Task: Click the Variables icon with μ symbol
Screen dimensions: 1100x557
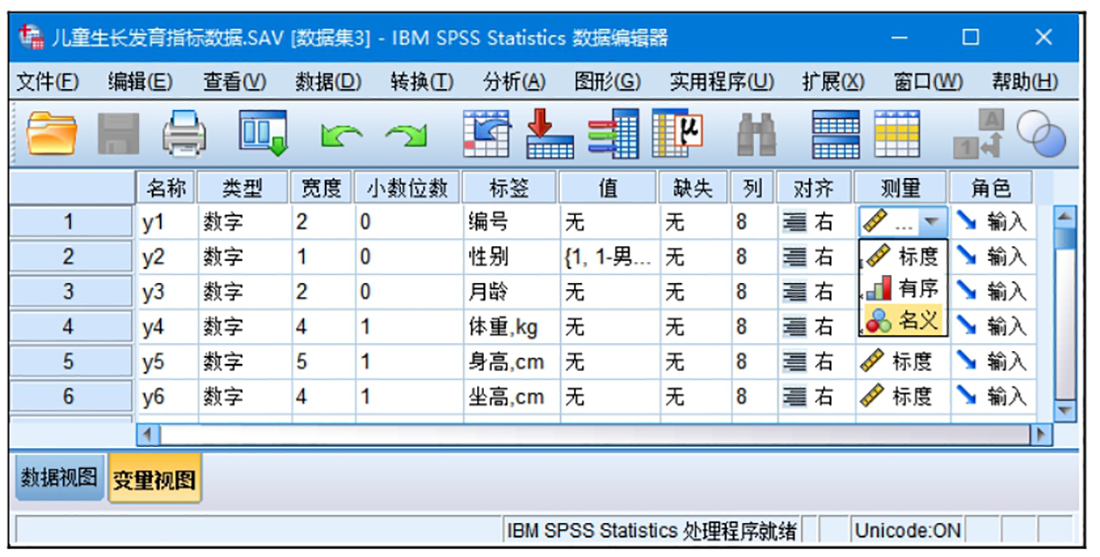Action: (x=677, y=133)
